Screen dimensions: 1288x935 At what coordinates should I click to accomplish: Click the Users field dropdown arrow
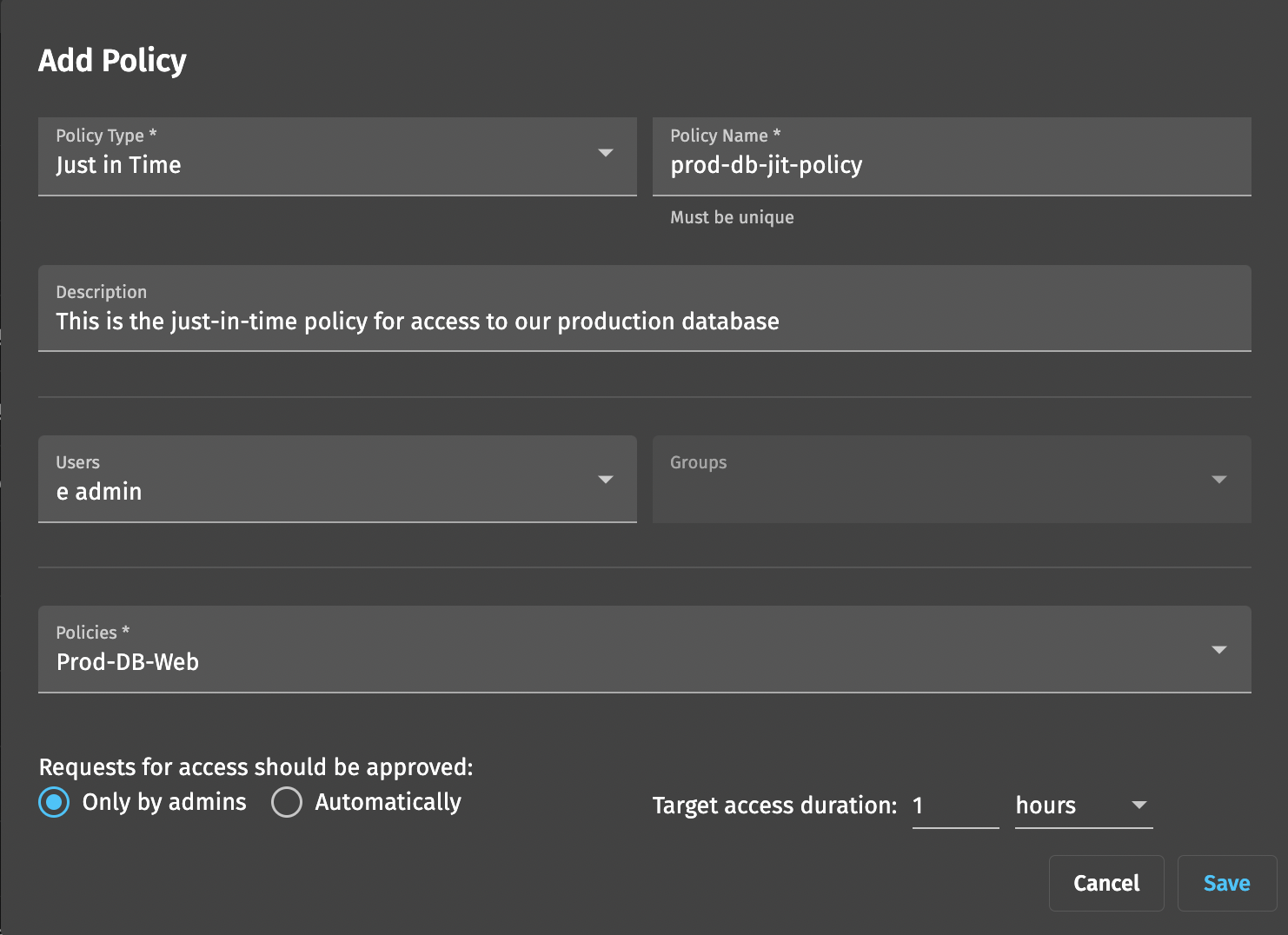[606, 480]
